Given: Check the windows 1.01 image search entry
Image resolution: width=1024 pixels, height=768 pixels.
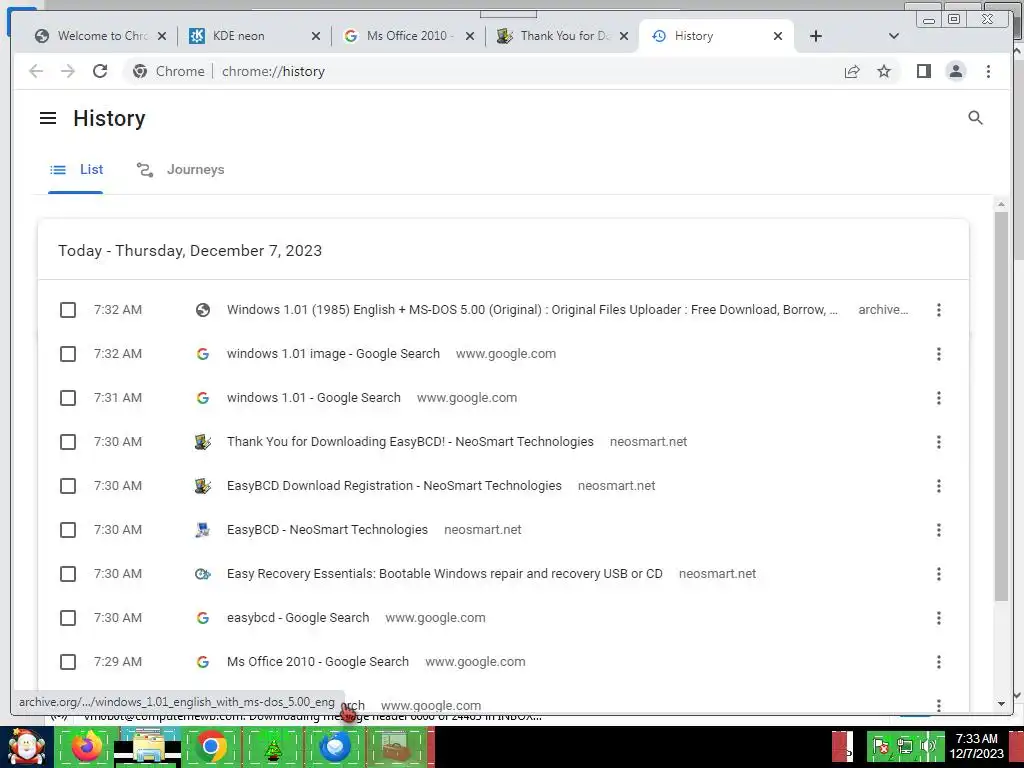Looking at the screenshot, I should (x=68, y=354).
